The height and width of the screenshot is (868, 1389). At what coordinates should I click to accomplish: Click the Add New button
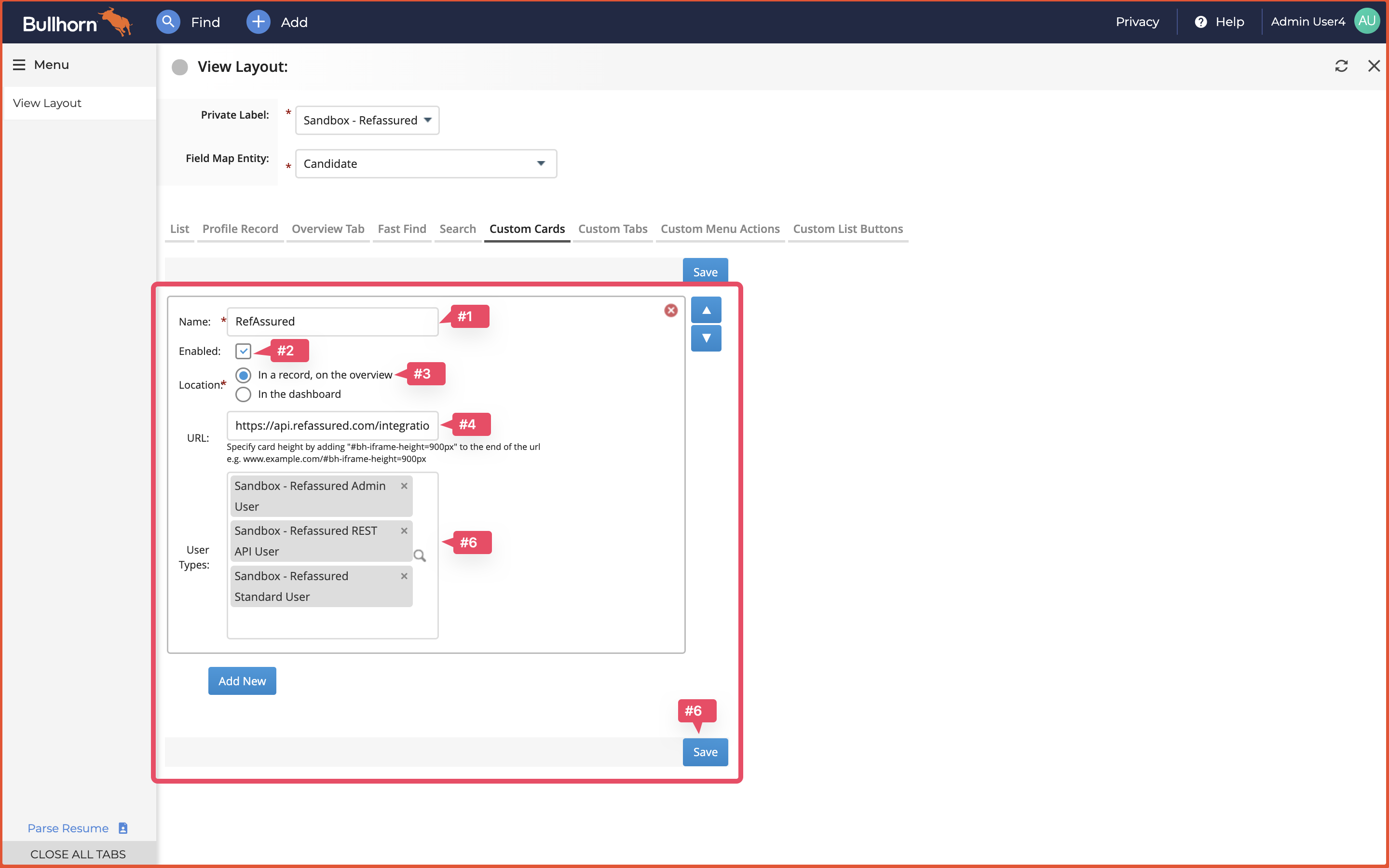coord(242,681)
